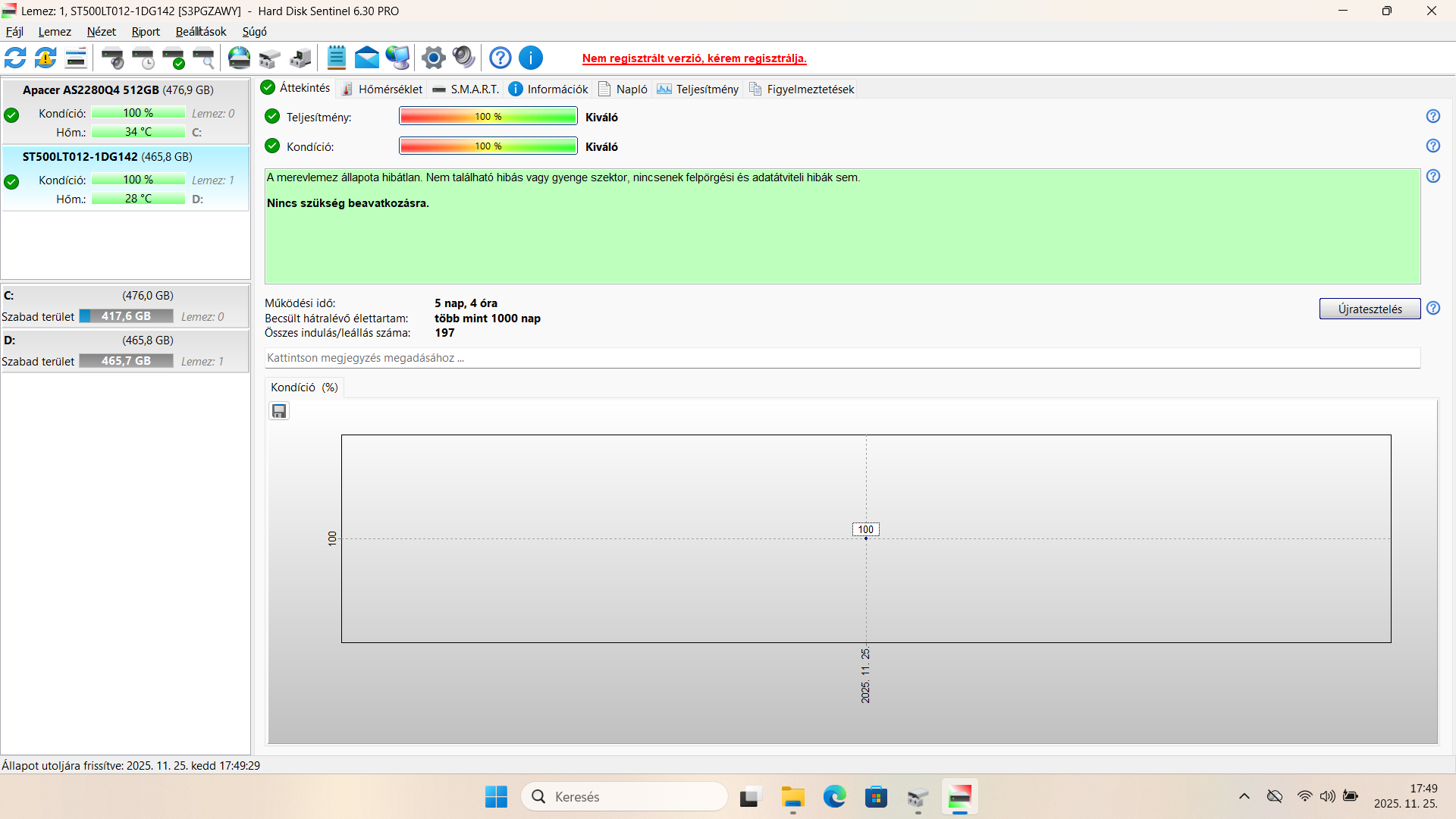Image resolution: width=1456 pixels, height=819 pixels.
Task: Show hidden system tray icons chevron
Action: (x=1244, y=796)
